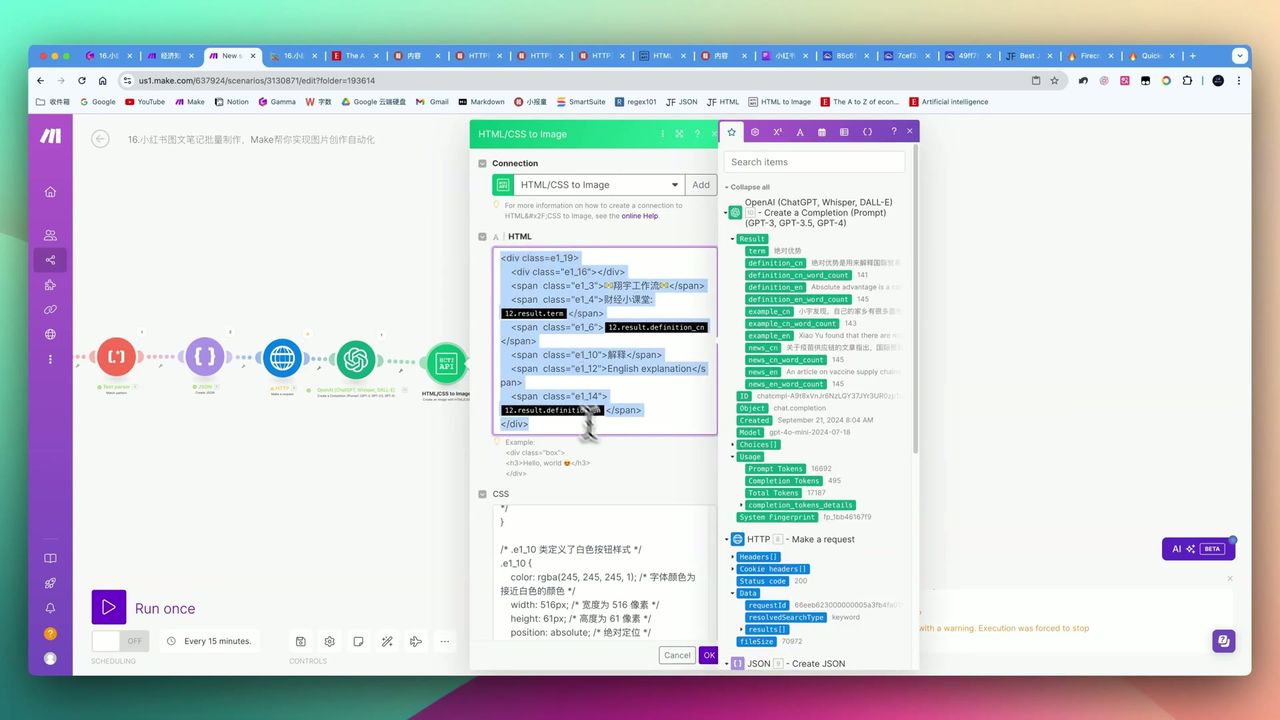Open the favorites star tab in mapping panel
1280x720 pixels.
pyautogui.click(x=732, y=131)
